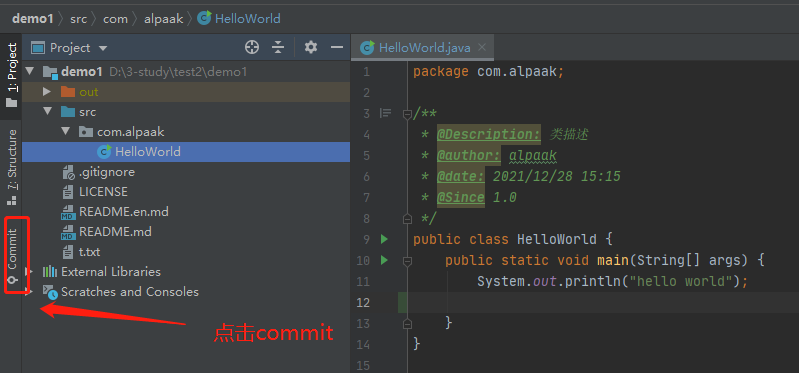Click the External Libraries icon
Image resolution: width=799 pixels, height=373 pixels.
tap(49, 272)
